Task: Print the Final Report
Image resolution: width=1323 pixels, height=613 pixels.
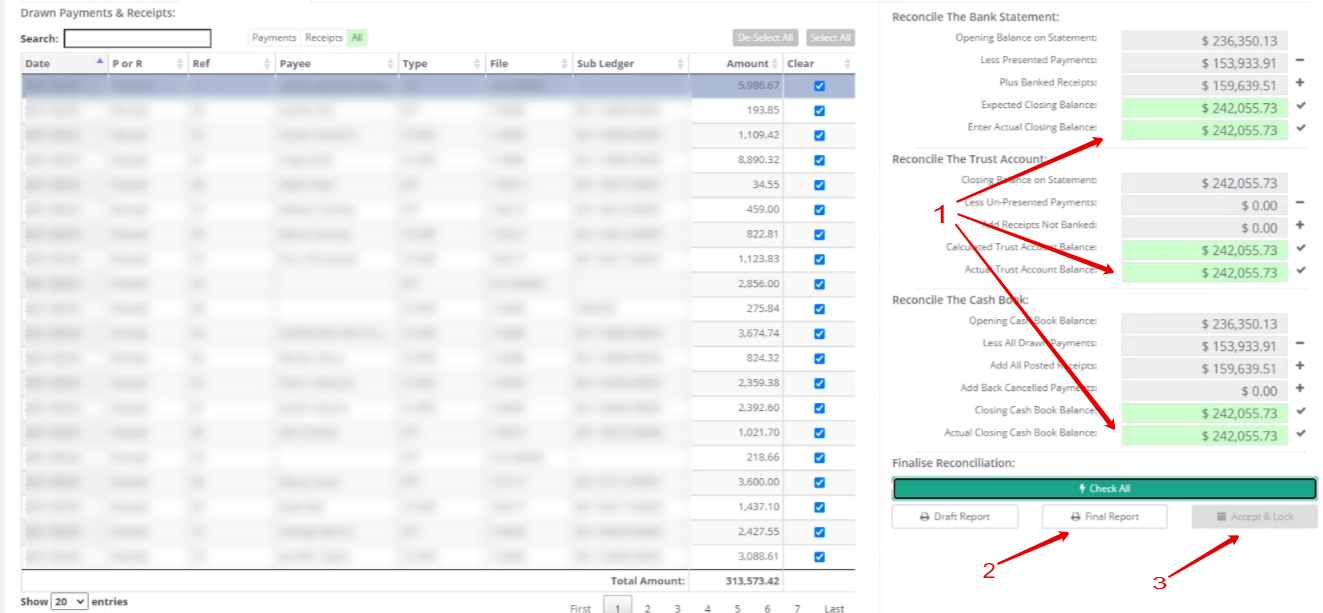Action: [1104, 517]
